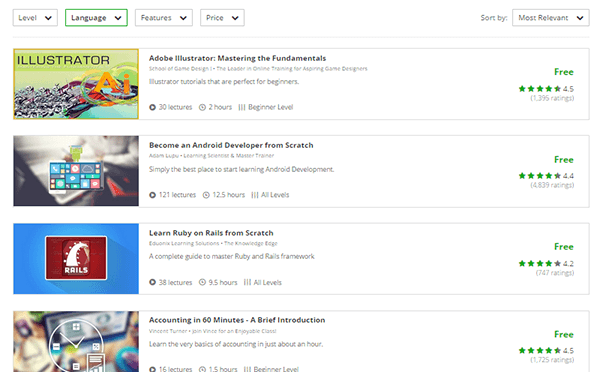
Task: Click the Eduonix Learning Solutions instructor line
Action: pos(213,243)
